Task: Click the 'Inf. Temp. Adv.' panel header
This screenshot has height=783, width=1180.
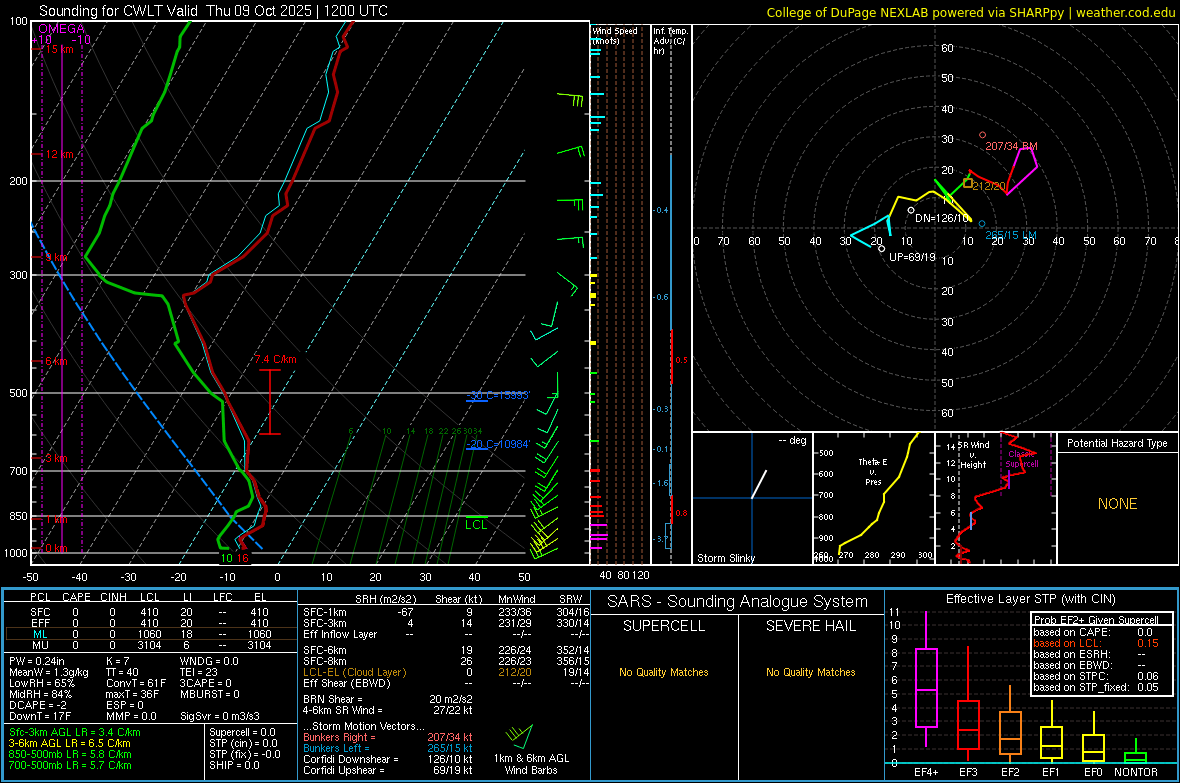Action: coord(670,41)
